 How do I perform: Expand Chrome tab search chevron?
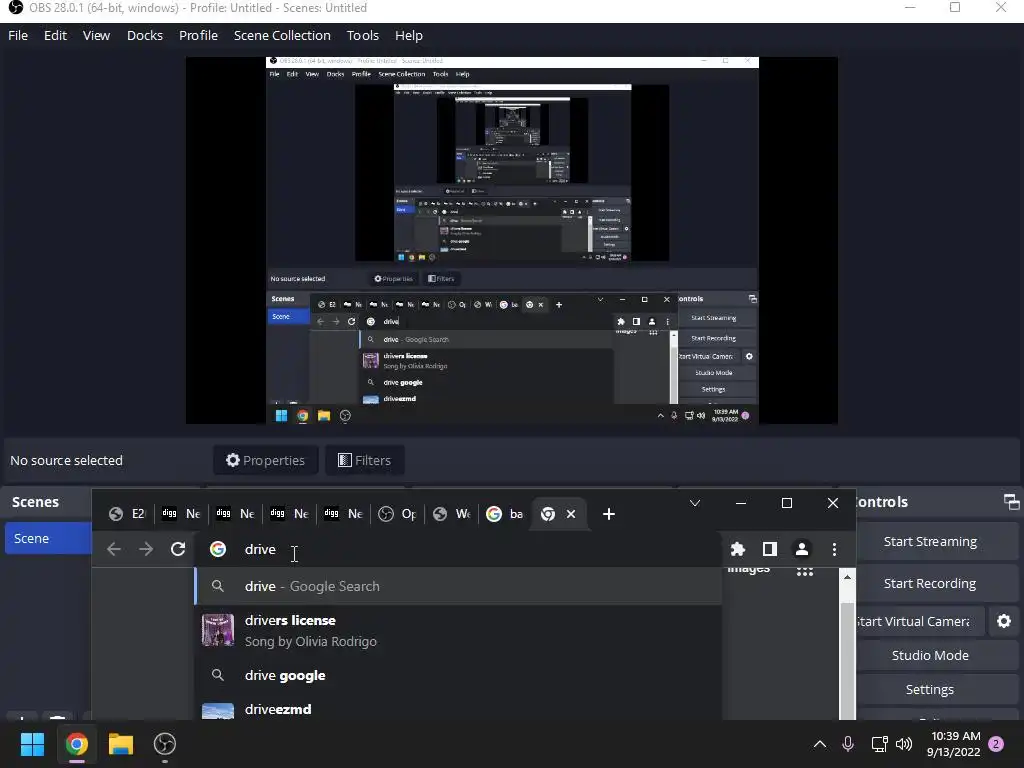695,503
